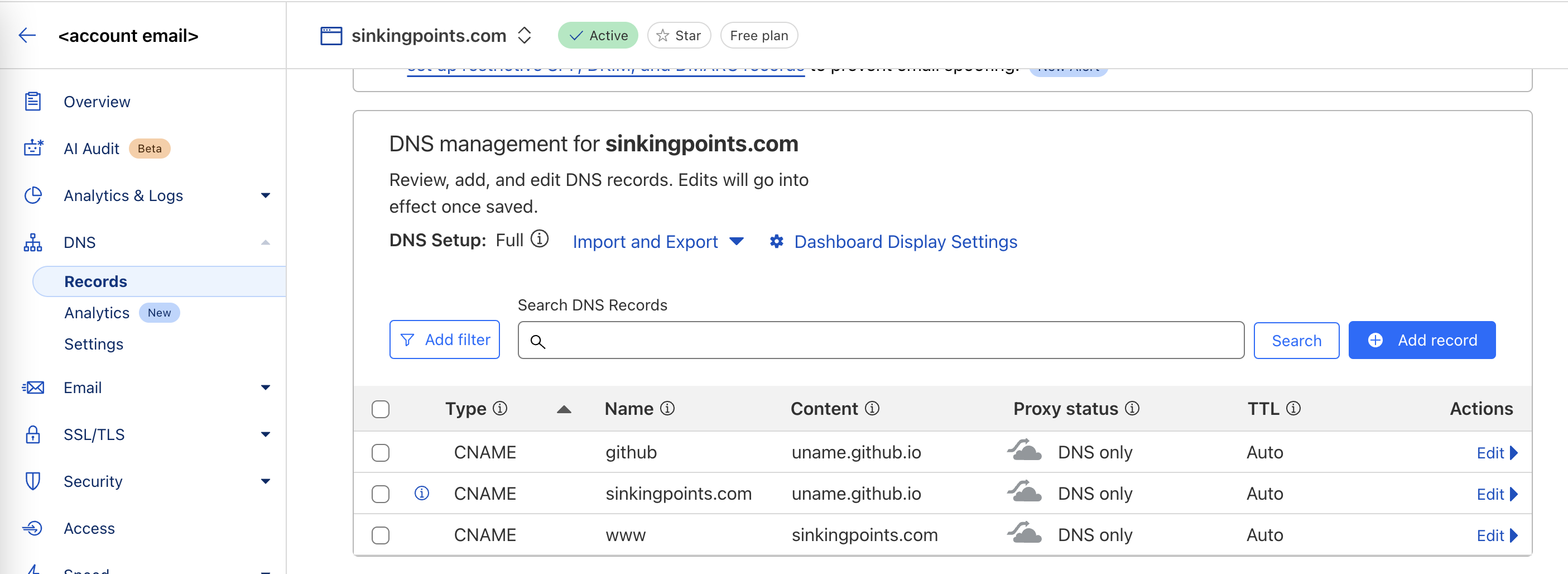
Task: Select Records under DNS
Action: (x=158, y=281)
